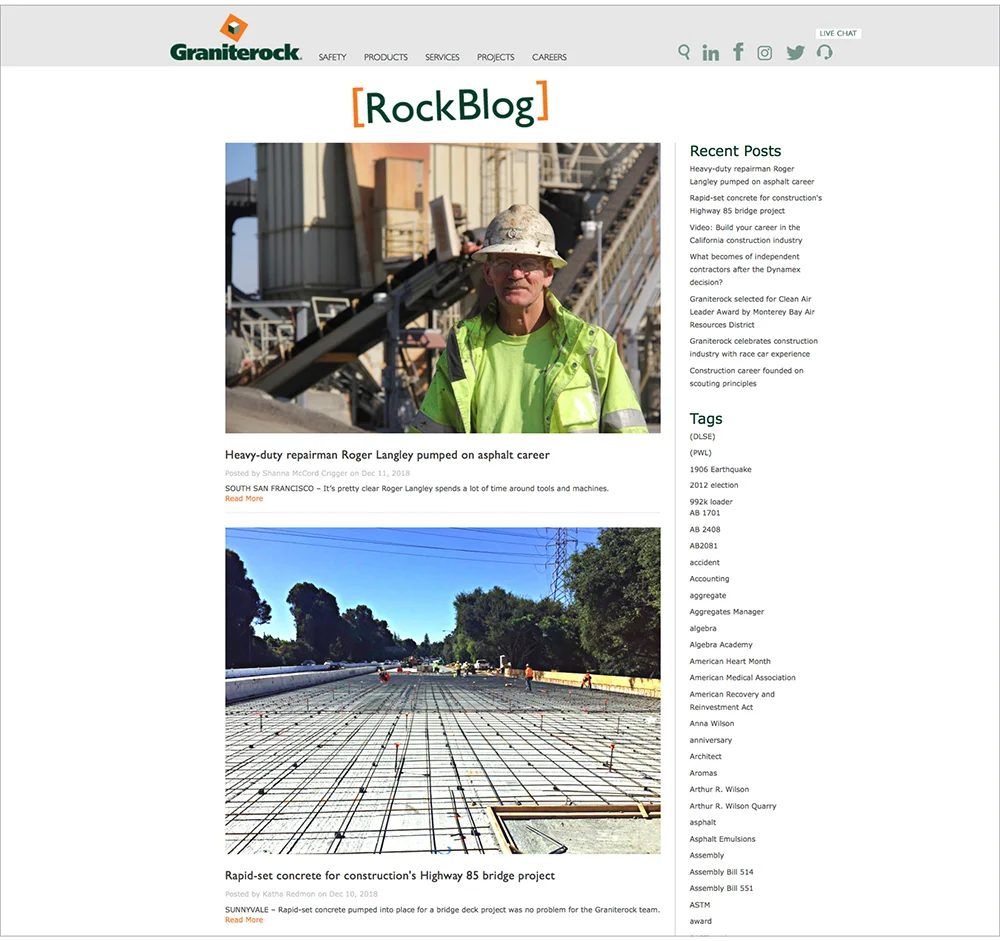Open the SAFETY menu
This screenshot has width=1000, height=941.
(x=332, y=57)
